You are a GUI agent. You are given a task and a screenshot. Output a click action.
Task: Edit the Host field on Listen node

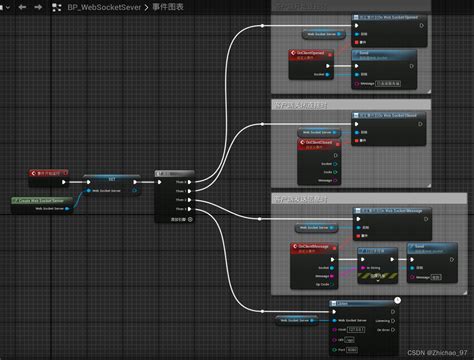pos(356,329)
